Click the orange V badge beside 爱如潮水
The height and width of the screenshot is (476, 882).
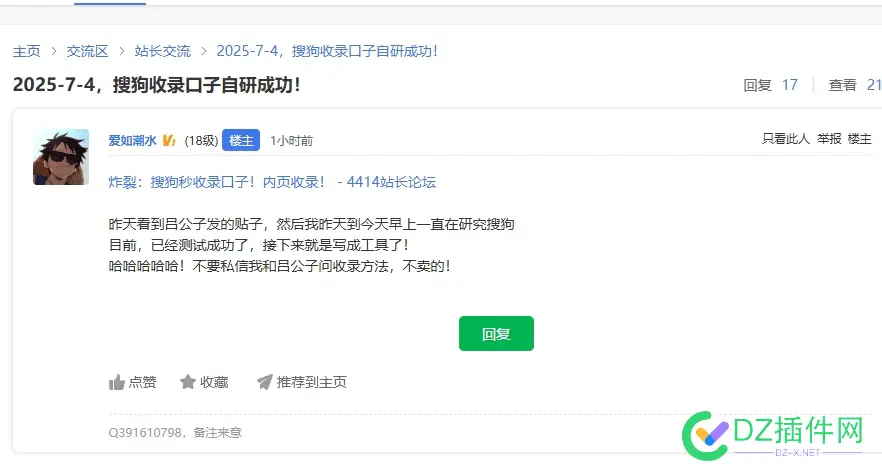click(169, 141)
